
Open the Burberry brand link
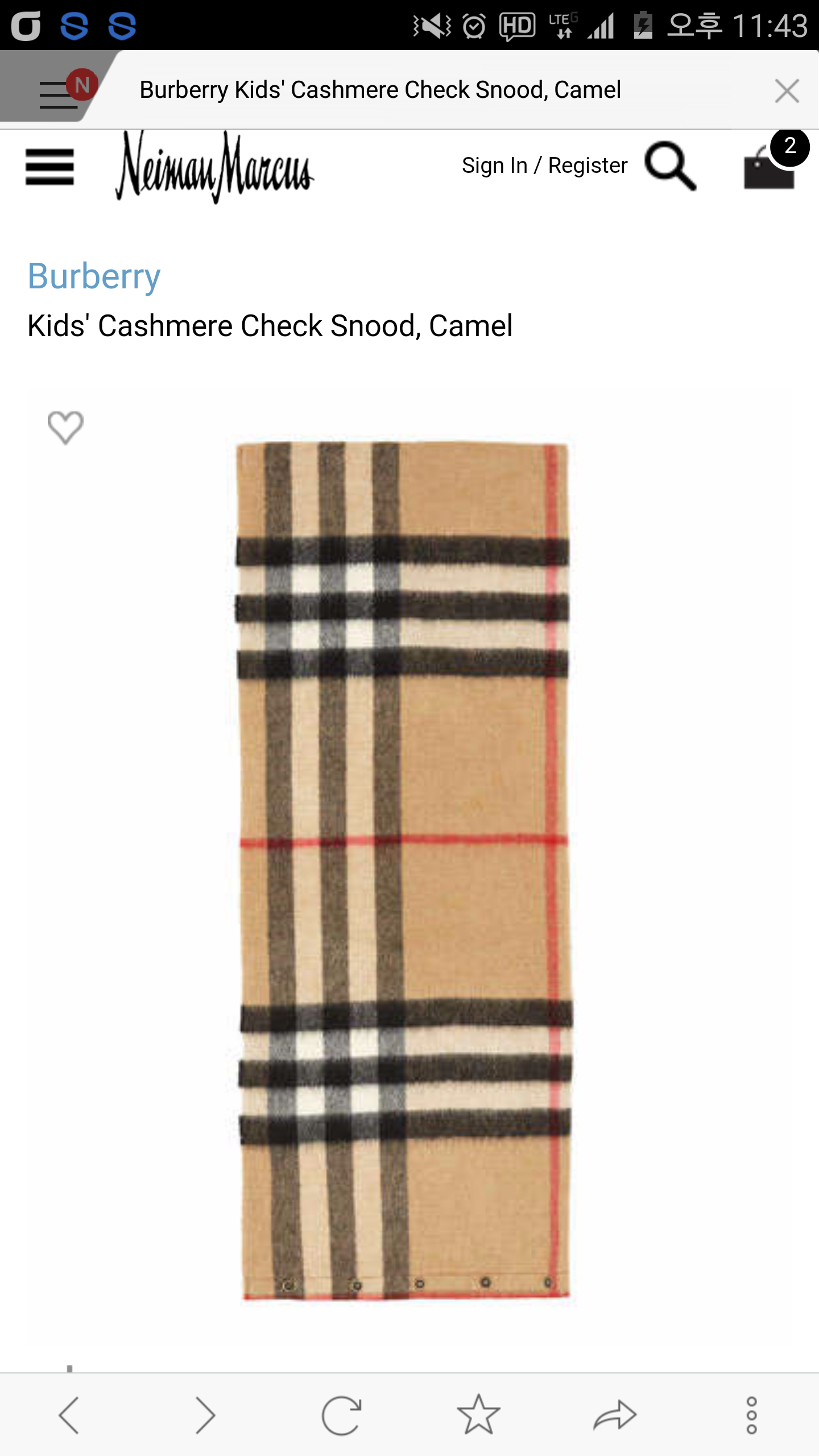click(94, 276)
